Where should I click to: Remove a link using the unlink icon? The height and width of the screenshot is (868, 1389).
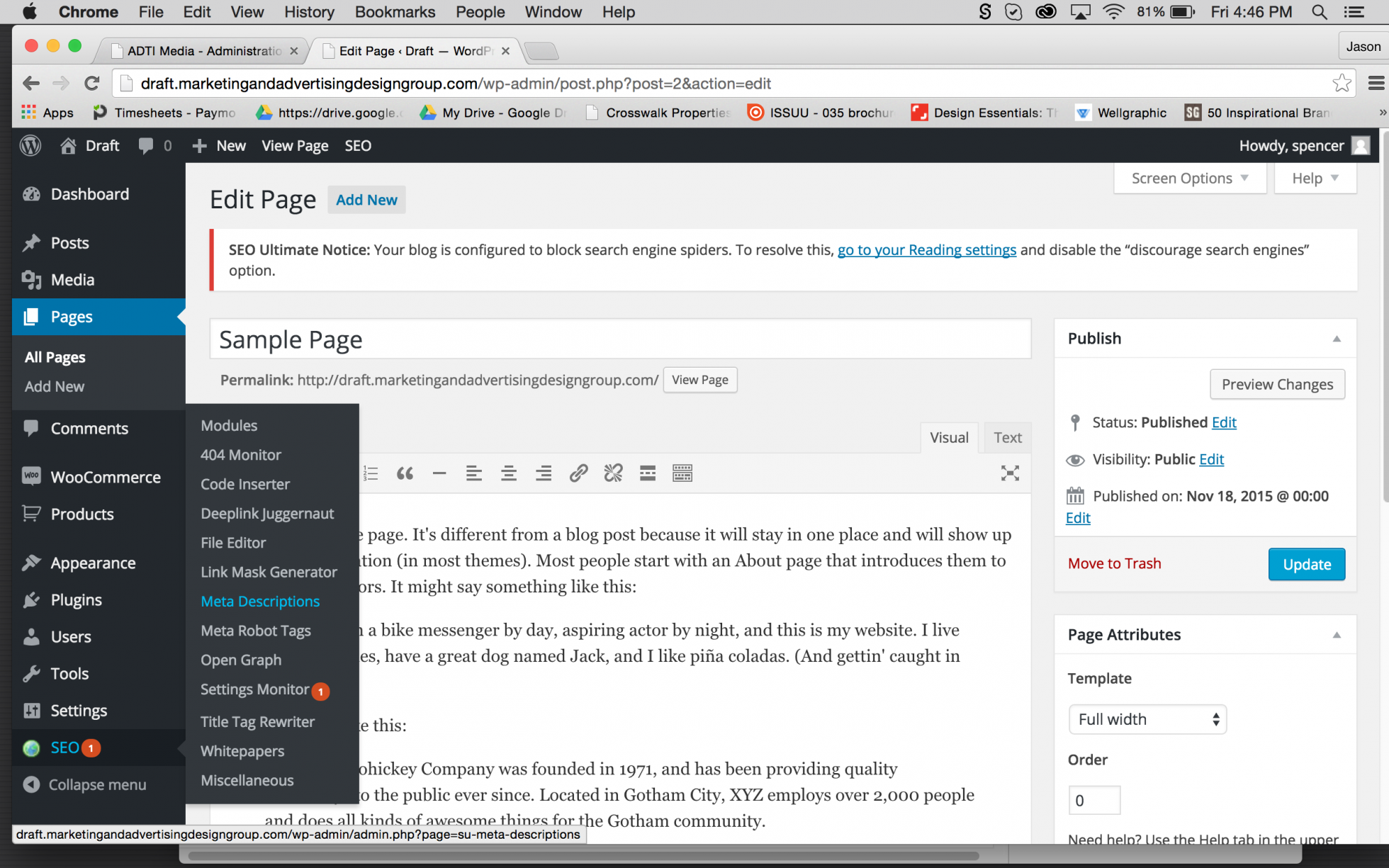(612, 473)
